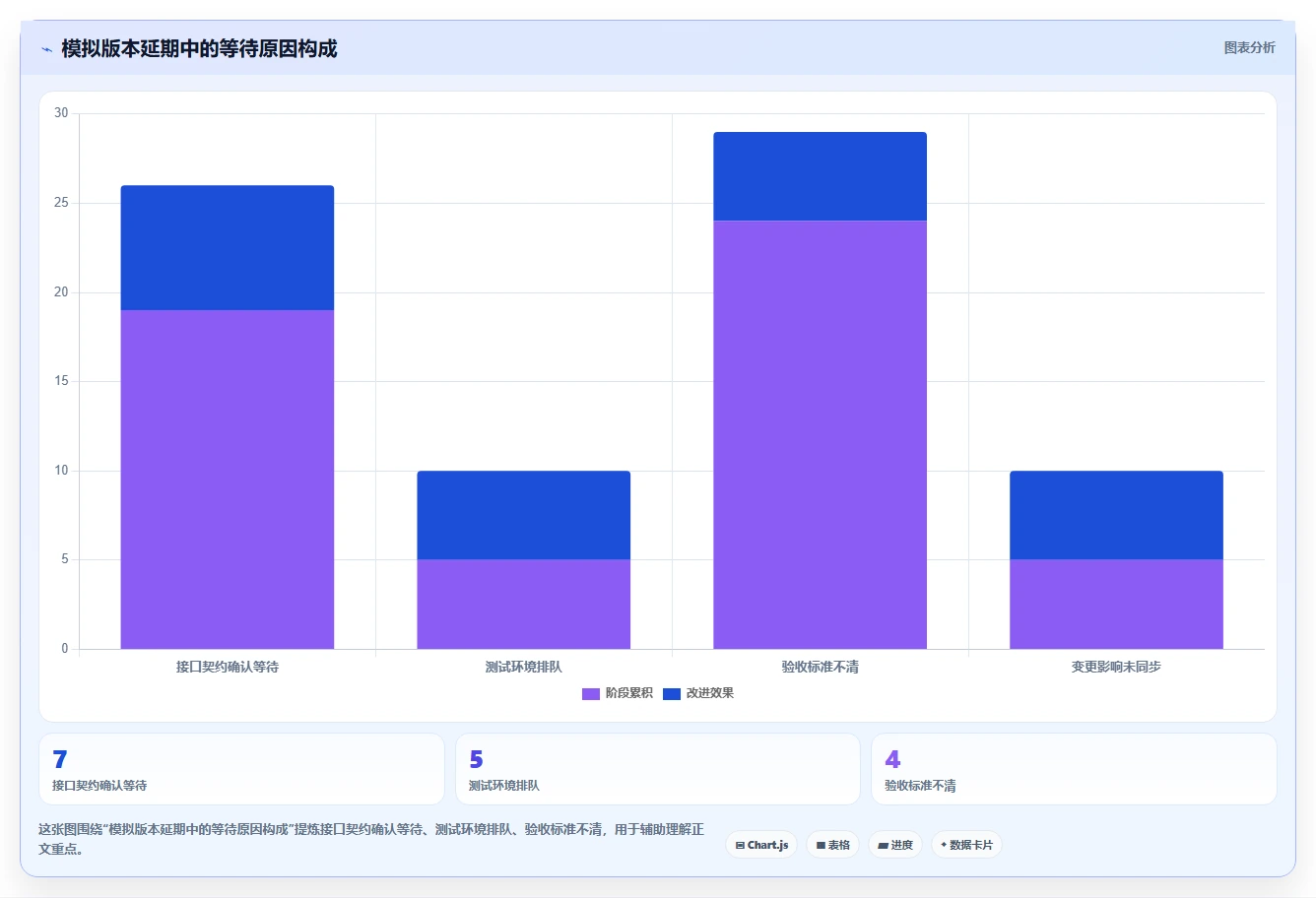Click the y-axis value 25

61,203
